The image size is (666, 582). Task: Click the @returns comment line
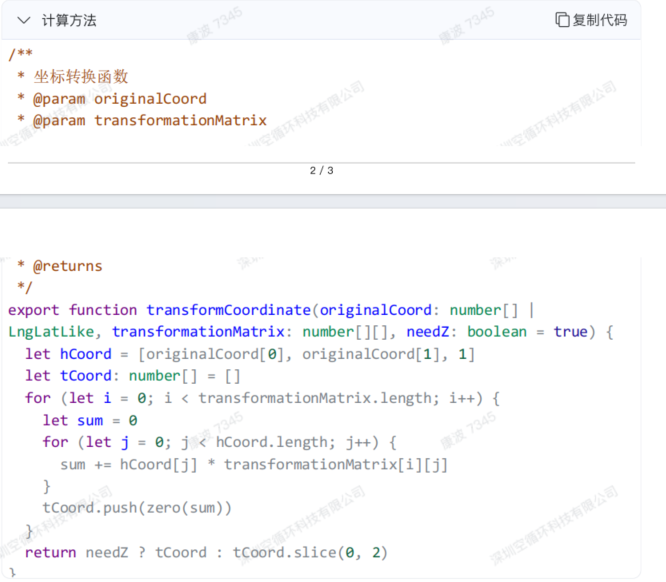(60, 266)
